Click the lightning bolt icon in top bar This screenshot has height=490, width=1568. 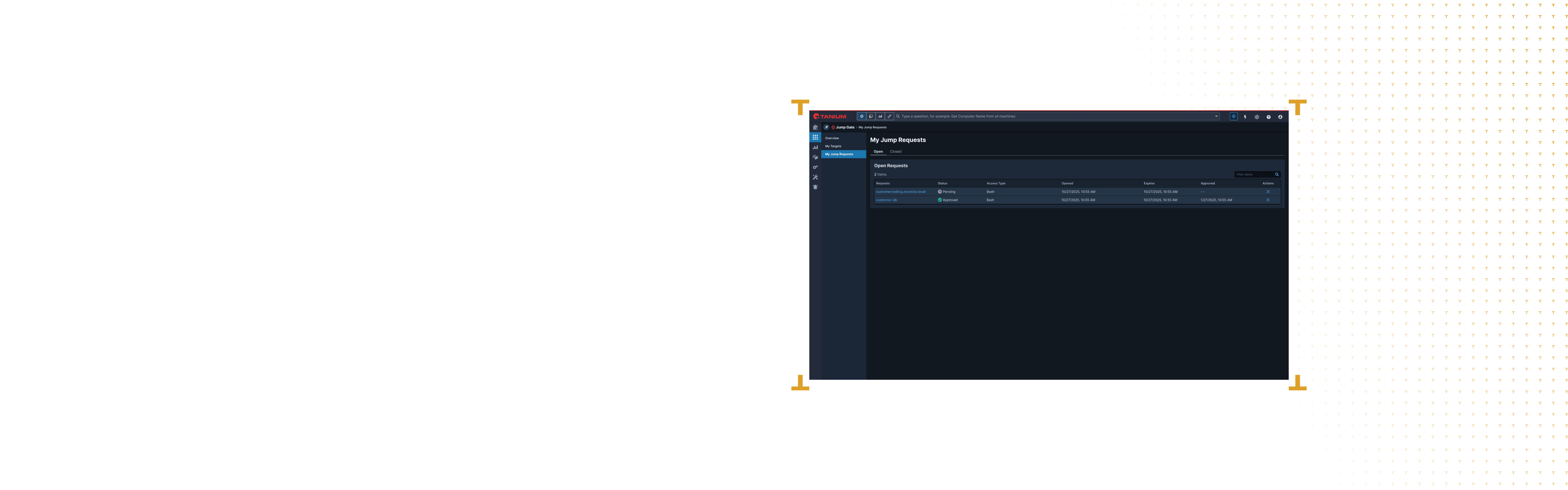[x=1245, y=117]
